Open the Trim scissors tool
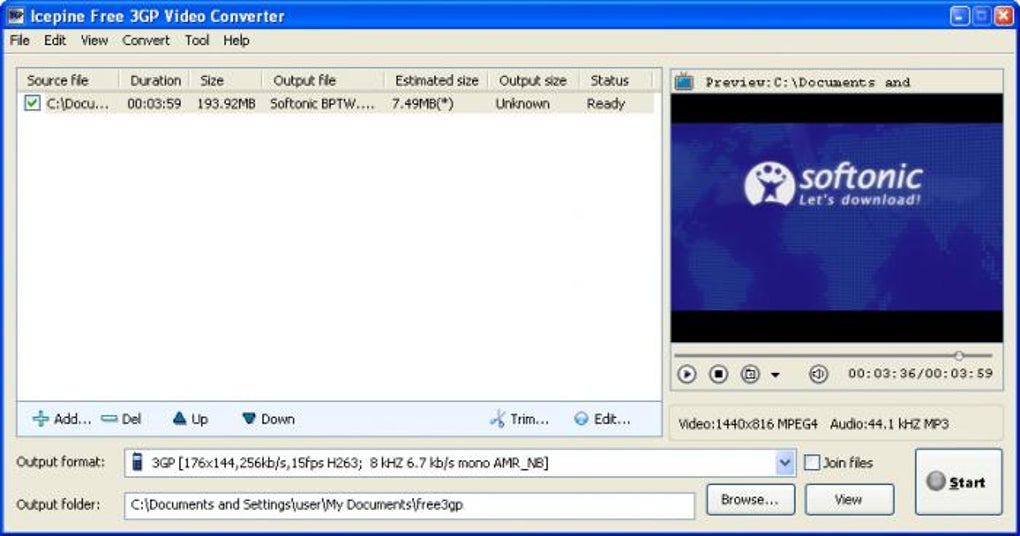This screenshot has height=536, width=1020. click(498, 419)
